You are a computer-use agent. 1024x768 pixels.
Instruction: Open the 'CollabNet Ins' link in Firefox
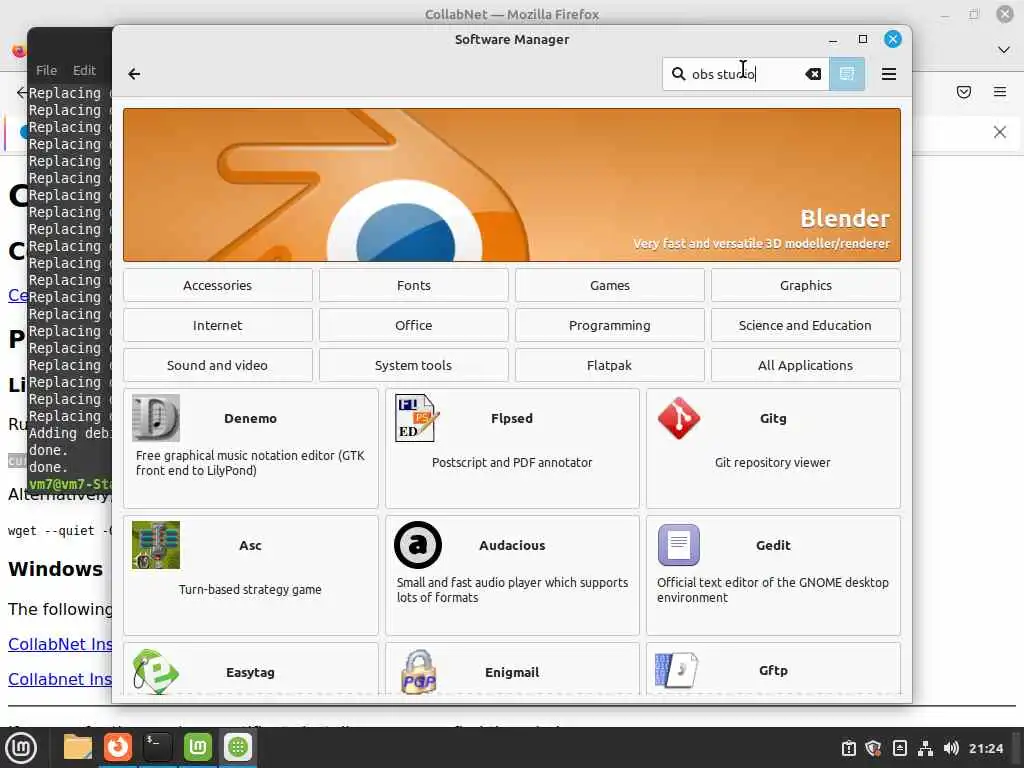60,644
